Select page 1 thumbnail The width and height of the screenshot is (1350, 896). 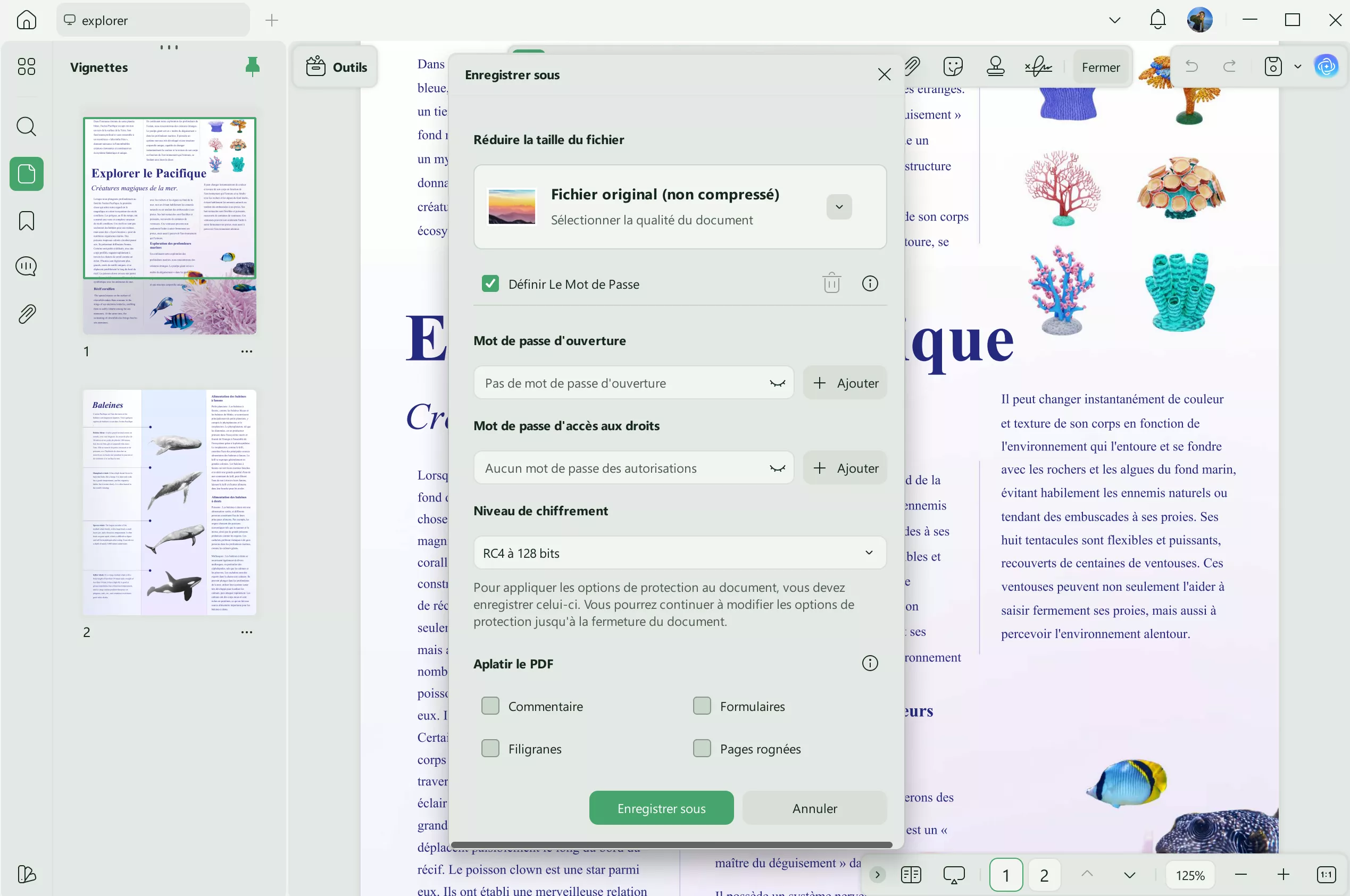(170, 225)
